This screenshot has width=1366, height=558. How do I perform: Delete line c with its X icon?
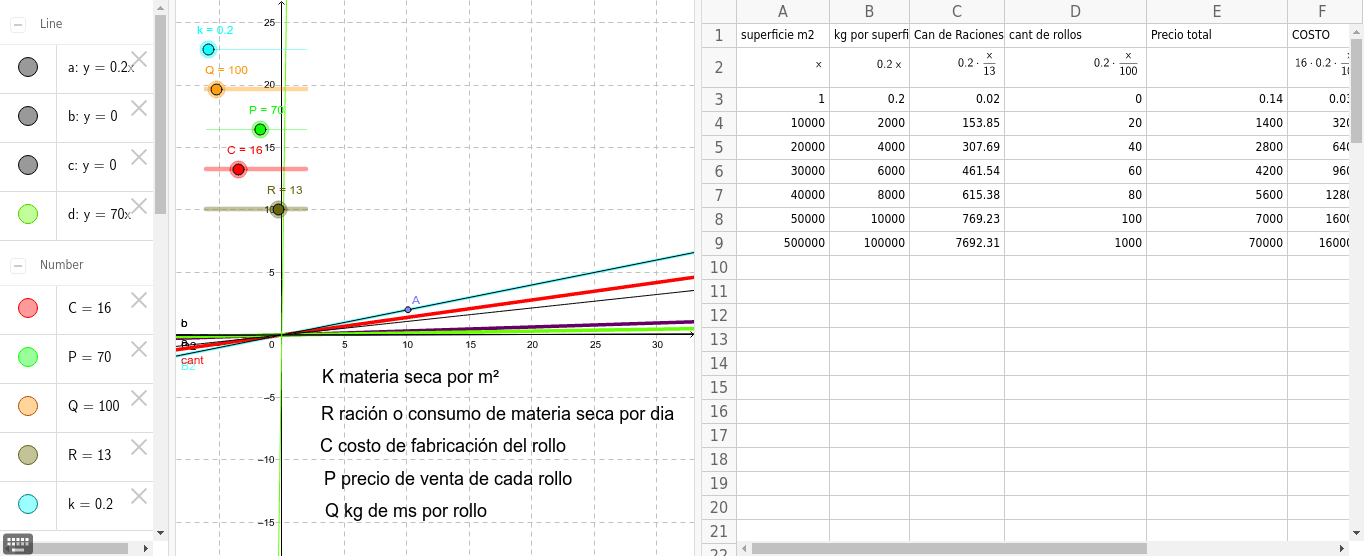click(x=139, y=157)
